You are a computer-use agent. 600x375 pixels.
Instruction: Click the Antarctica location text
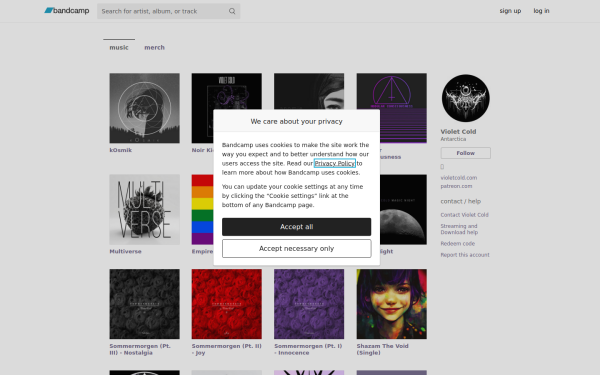453,139
